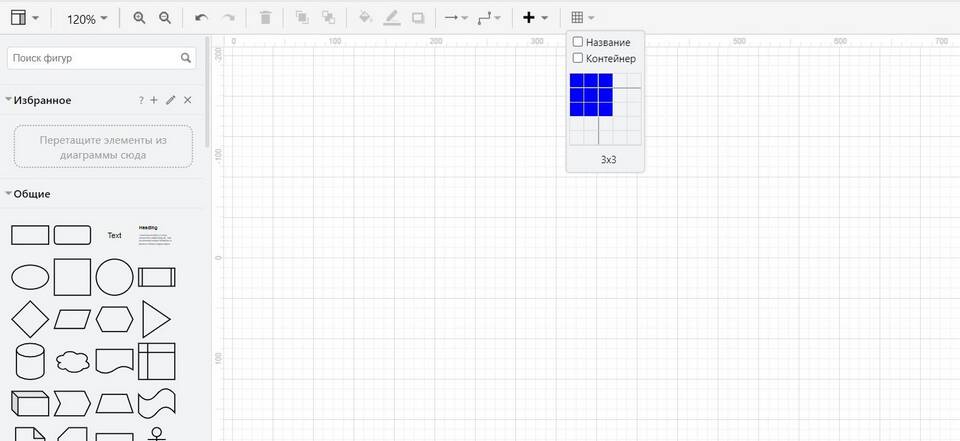
Task: Select the step chevron shape
Action: coord(72,404)
